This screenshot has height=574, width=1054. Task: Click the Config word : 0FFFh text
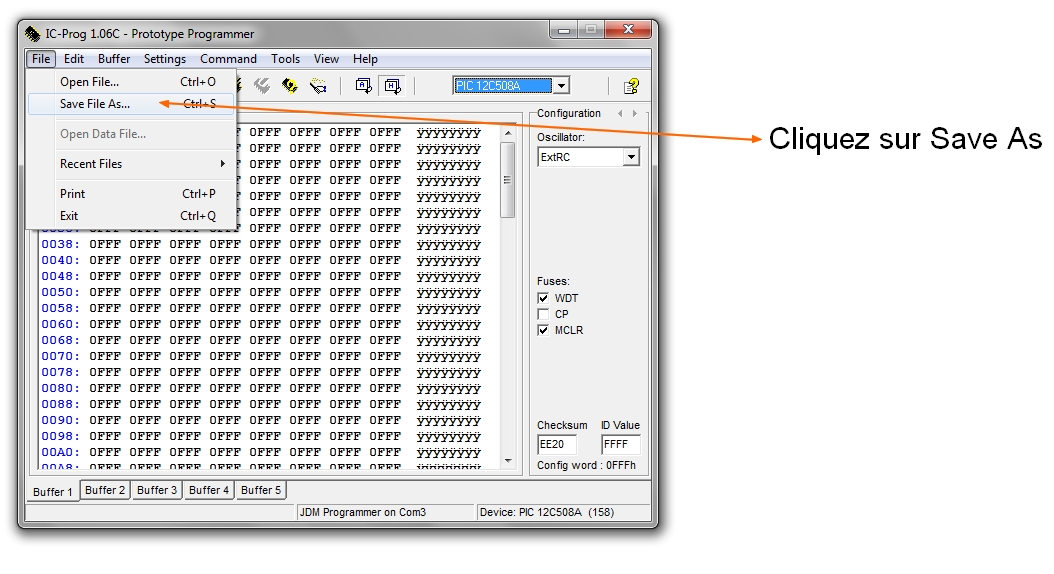click(x=586, y=465)
